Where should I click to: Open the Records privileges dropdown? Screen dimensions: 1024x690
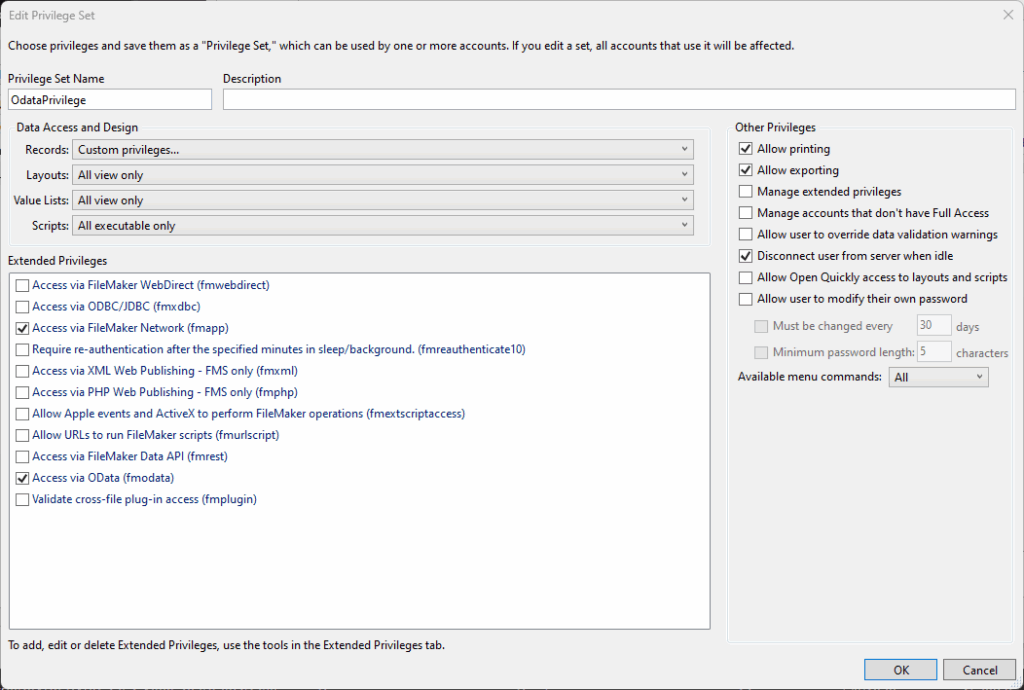(383, 150)
